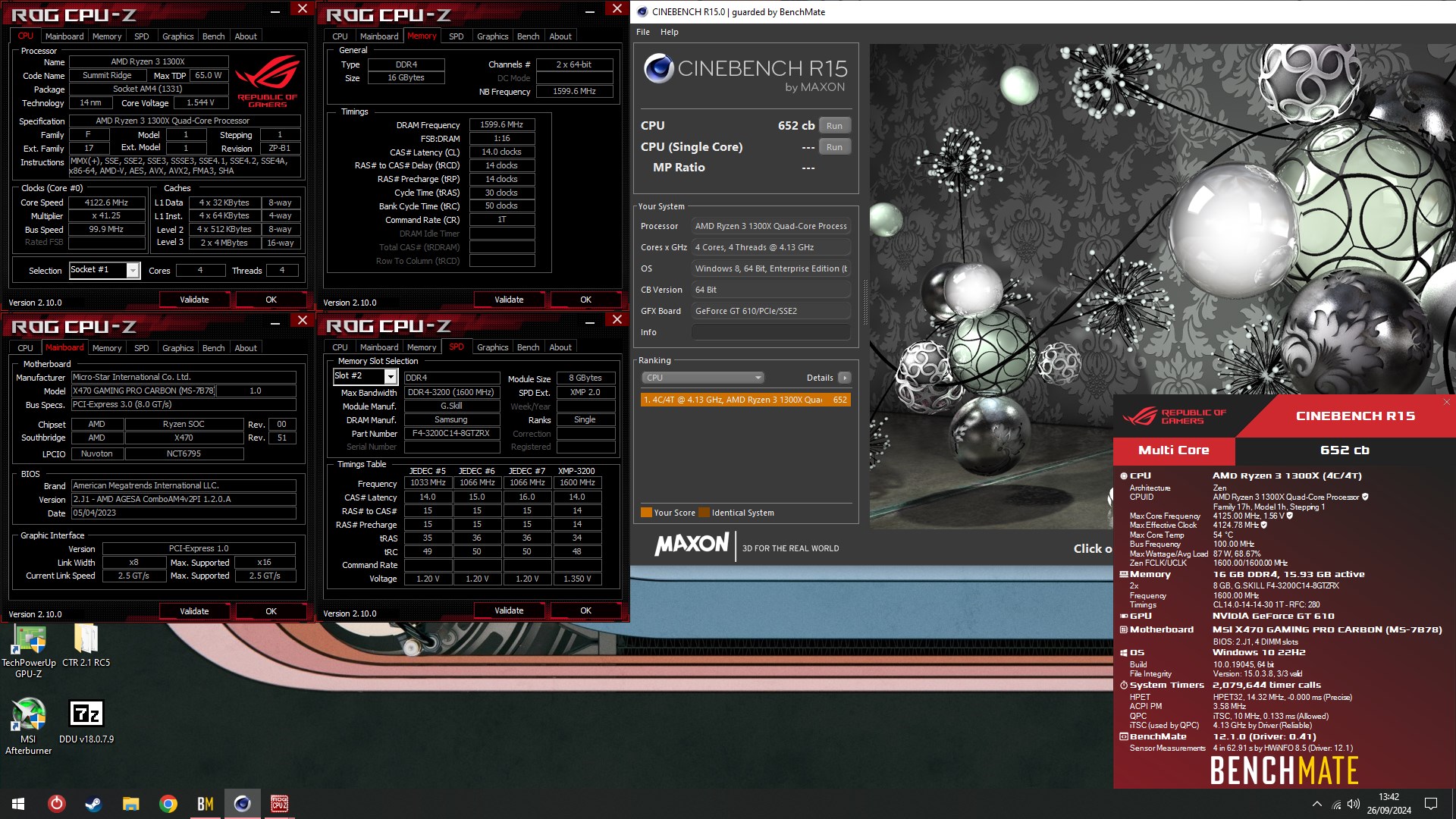Click the DRAM Frequency 1599.6 MHz value
The width and height of the screenshot is (1456, 819).
[501, 124]
